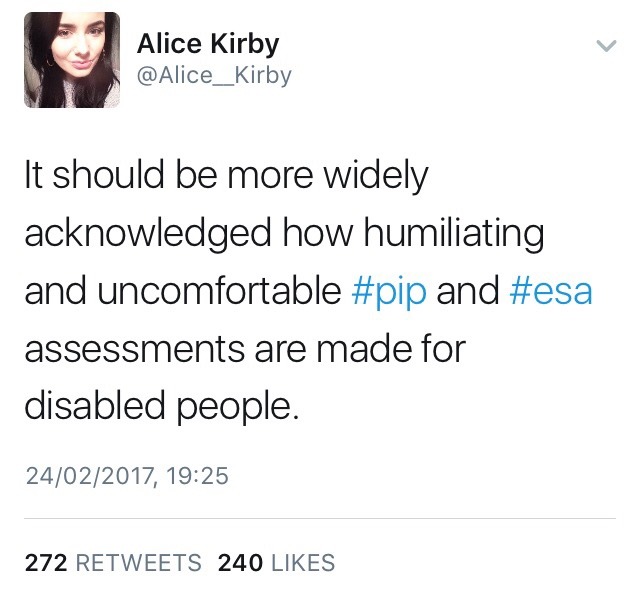Open the Alice Kirby display name link

(208, 44)
